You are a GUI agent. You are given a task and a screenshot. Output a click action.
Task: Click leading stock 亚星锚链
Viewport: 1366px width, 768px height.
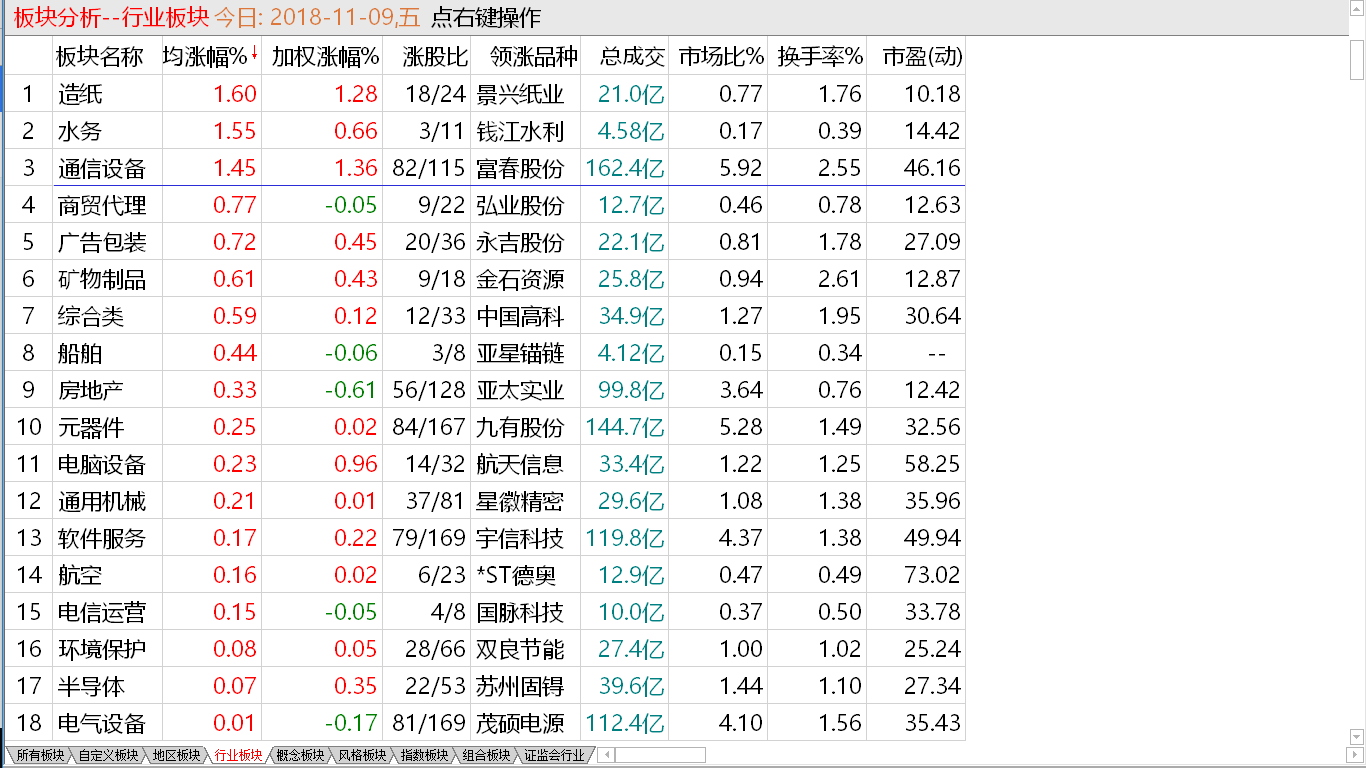[520, 354]
